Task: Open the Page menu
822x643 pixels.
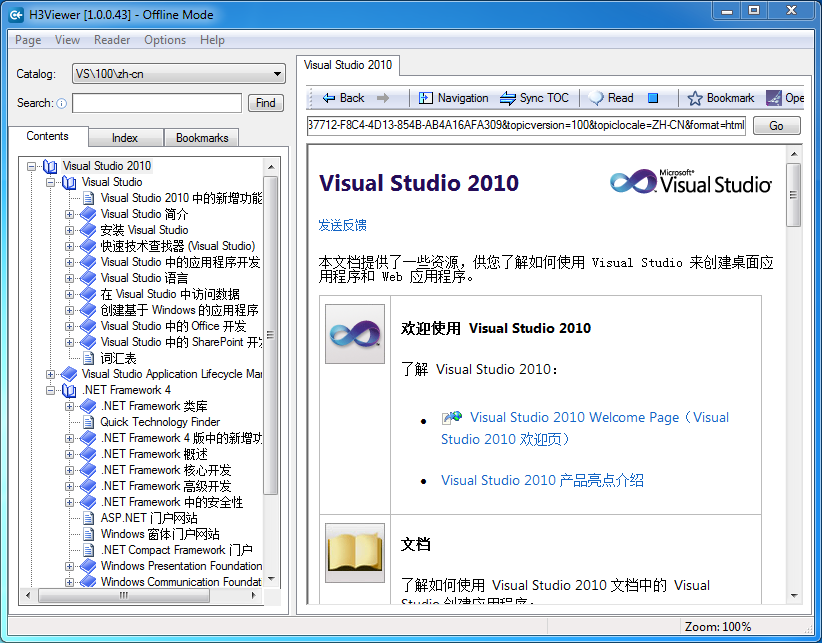Action: coord(28,40)
